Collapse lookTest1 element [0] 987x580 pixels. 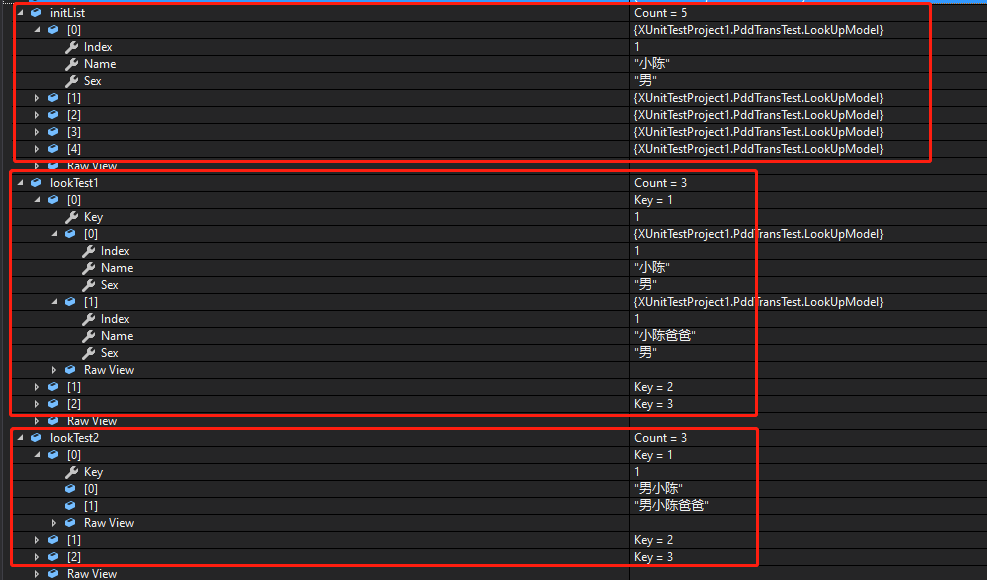[37, 199]
